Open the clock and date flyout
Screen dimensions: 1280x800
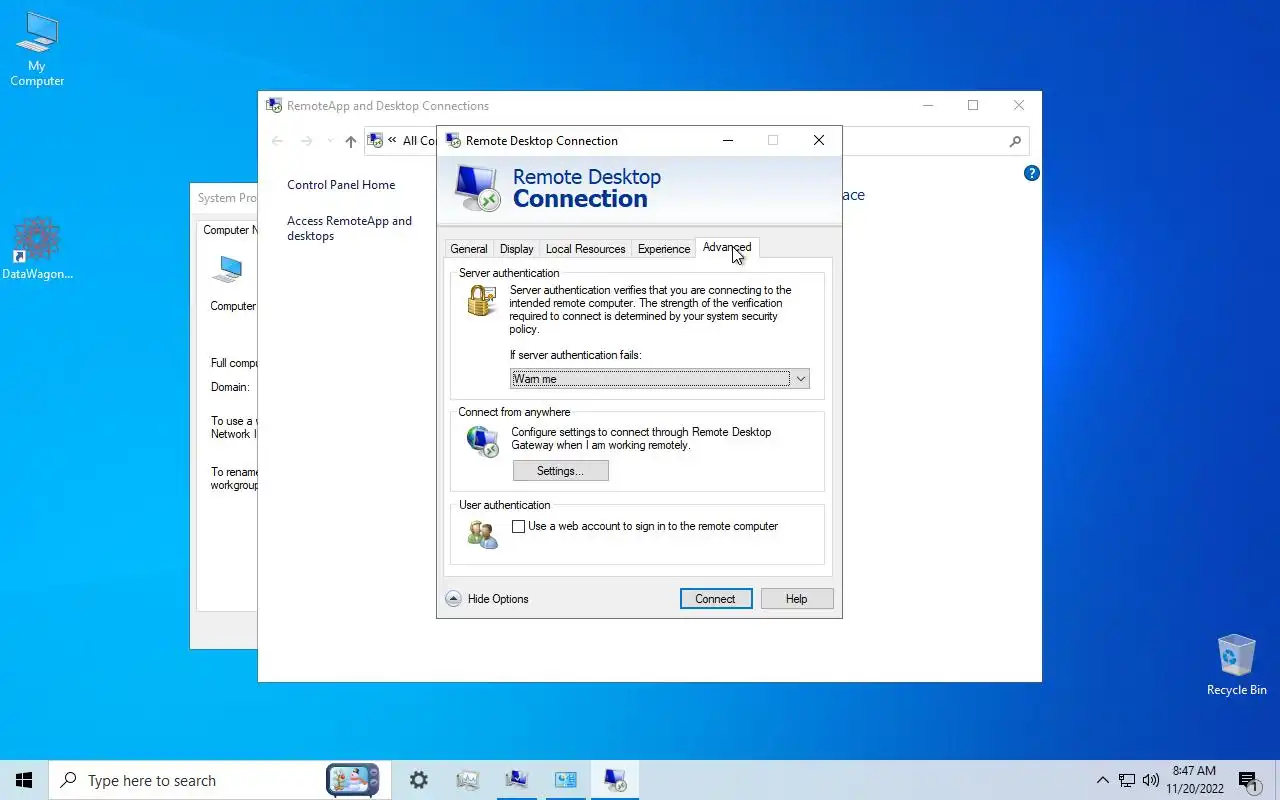point(1195,780)
